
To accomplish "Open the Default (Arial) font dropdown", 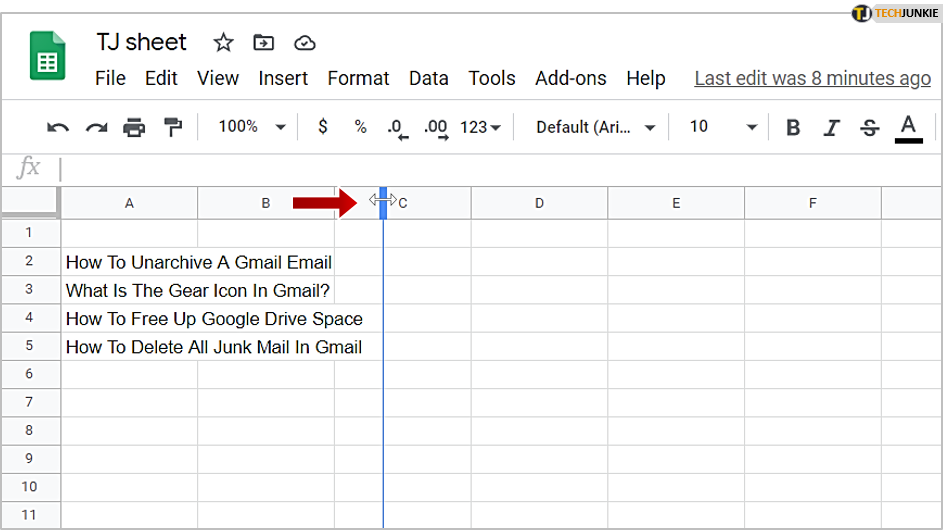I will [x=595, y=127].
